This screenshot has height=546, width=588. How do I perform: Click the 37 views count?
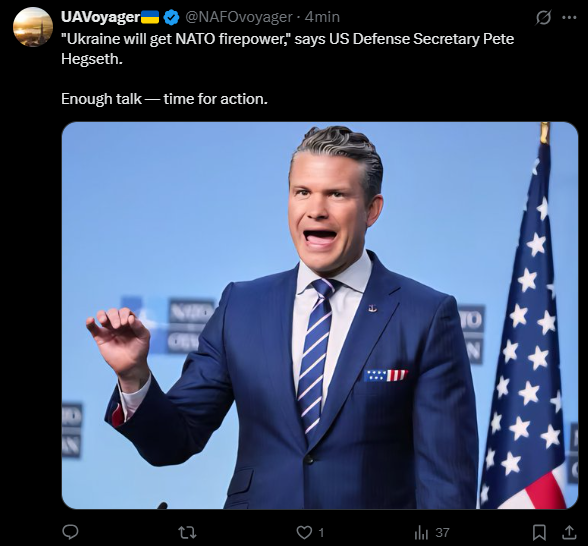[442, 532]
